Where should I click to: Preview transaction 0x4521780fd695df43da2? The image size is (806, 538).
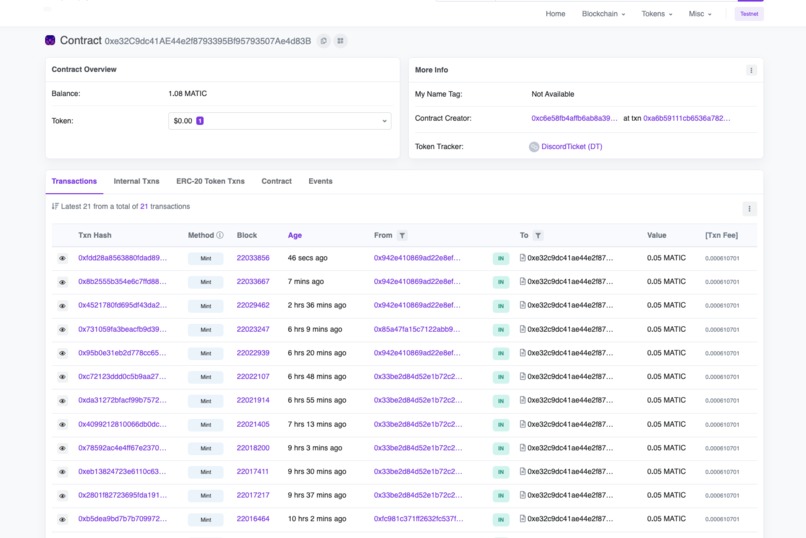(62, 306)
